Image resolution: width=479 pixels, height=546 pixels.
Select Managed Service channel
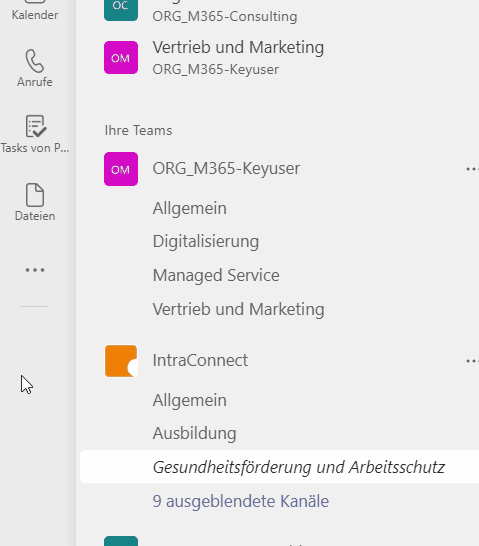click(x=216, y=275)
